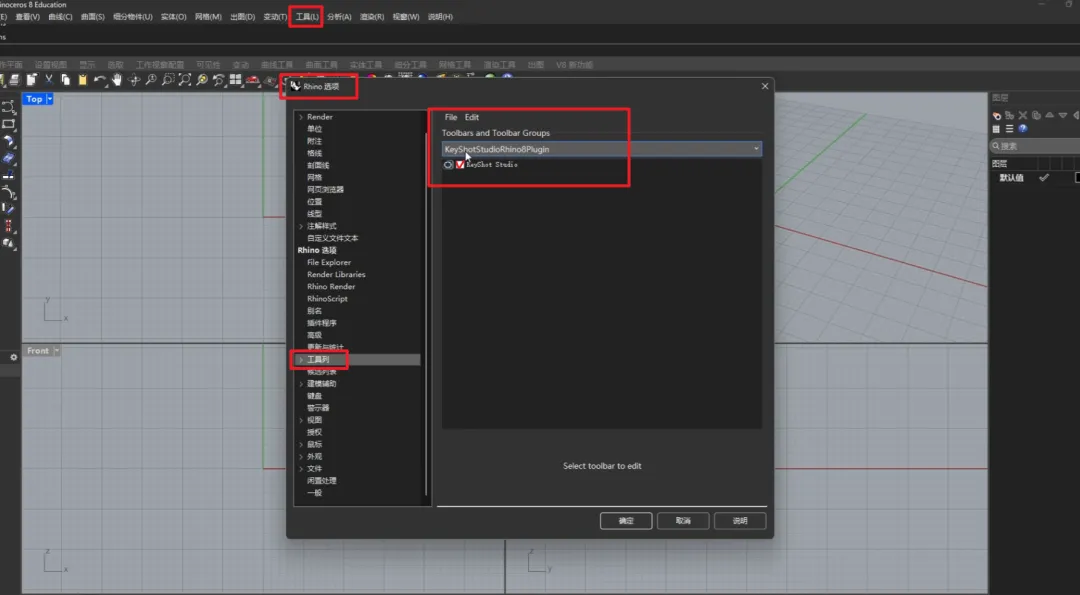Select 插件程序 in options tree
The width and height of the screenshot is (1080, 595).
pyautogui.click(x=322, y=323)
